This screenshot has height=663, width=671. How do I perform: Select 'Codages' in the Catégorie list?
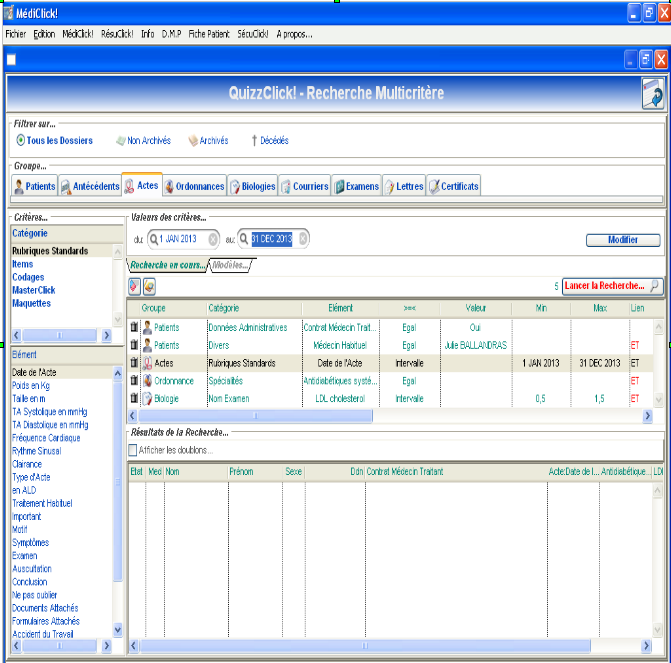coord(28,277)
